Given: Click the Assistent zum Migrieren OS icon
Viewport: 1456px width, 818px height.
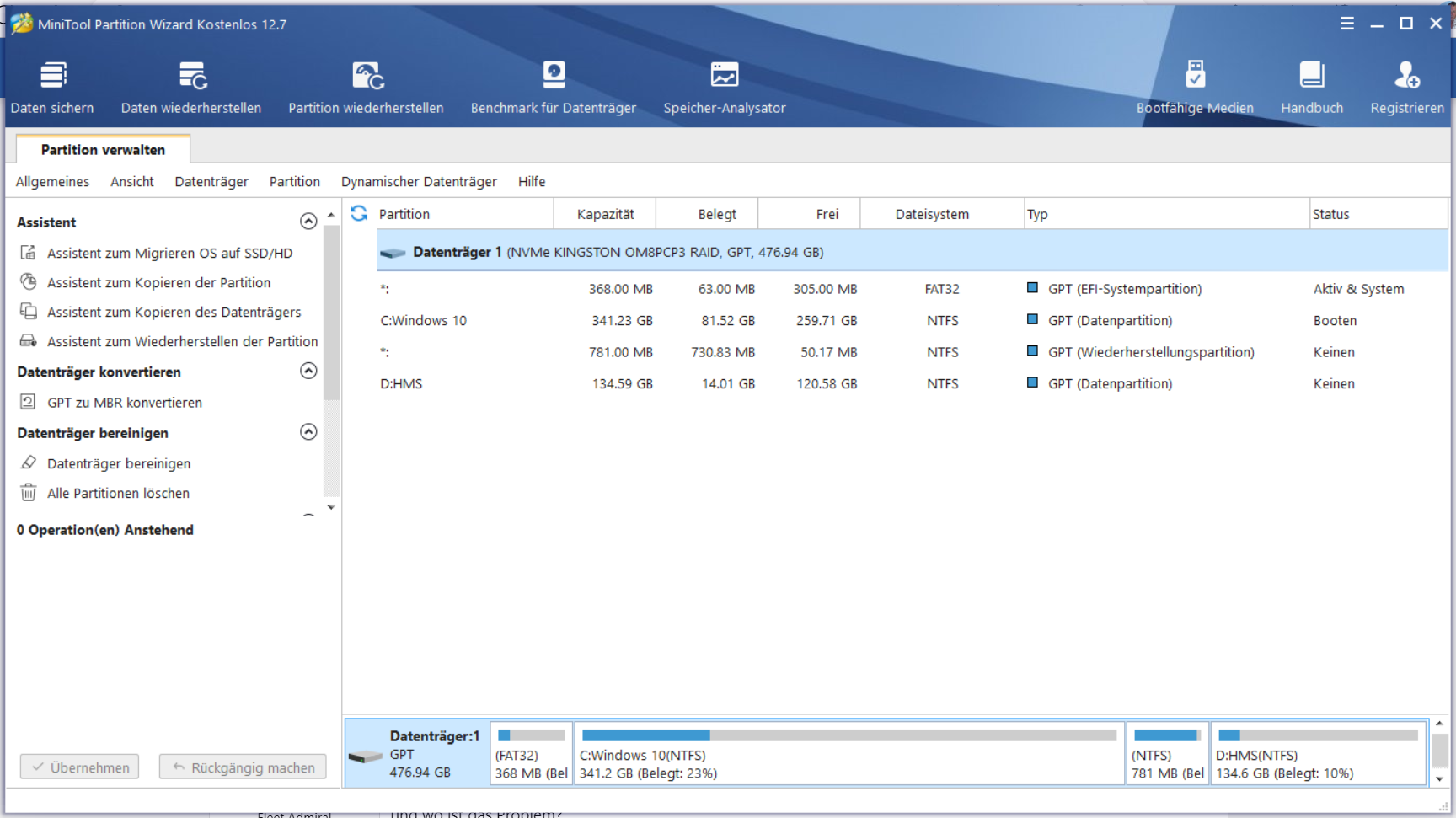Looking at the screenshot, I should tap(28, 253).
